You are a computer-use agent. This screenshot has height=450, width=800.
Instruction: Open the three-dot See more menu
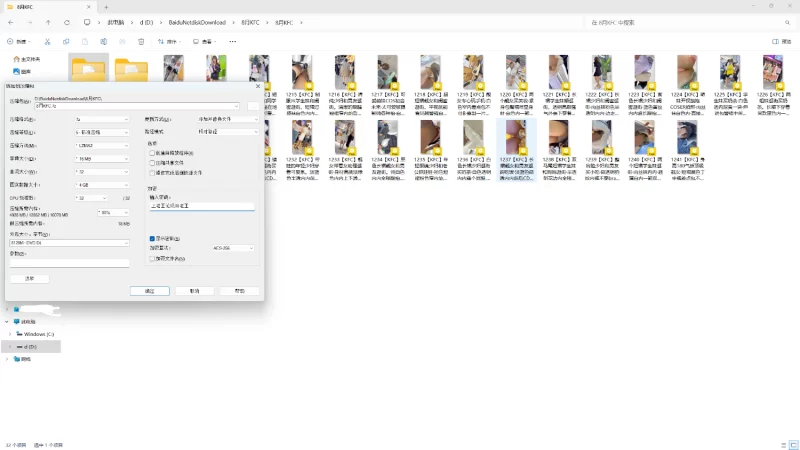pos(233,41)
